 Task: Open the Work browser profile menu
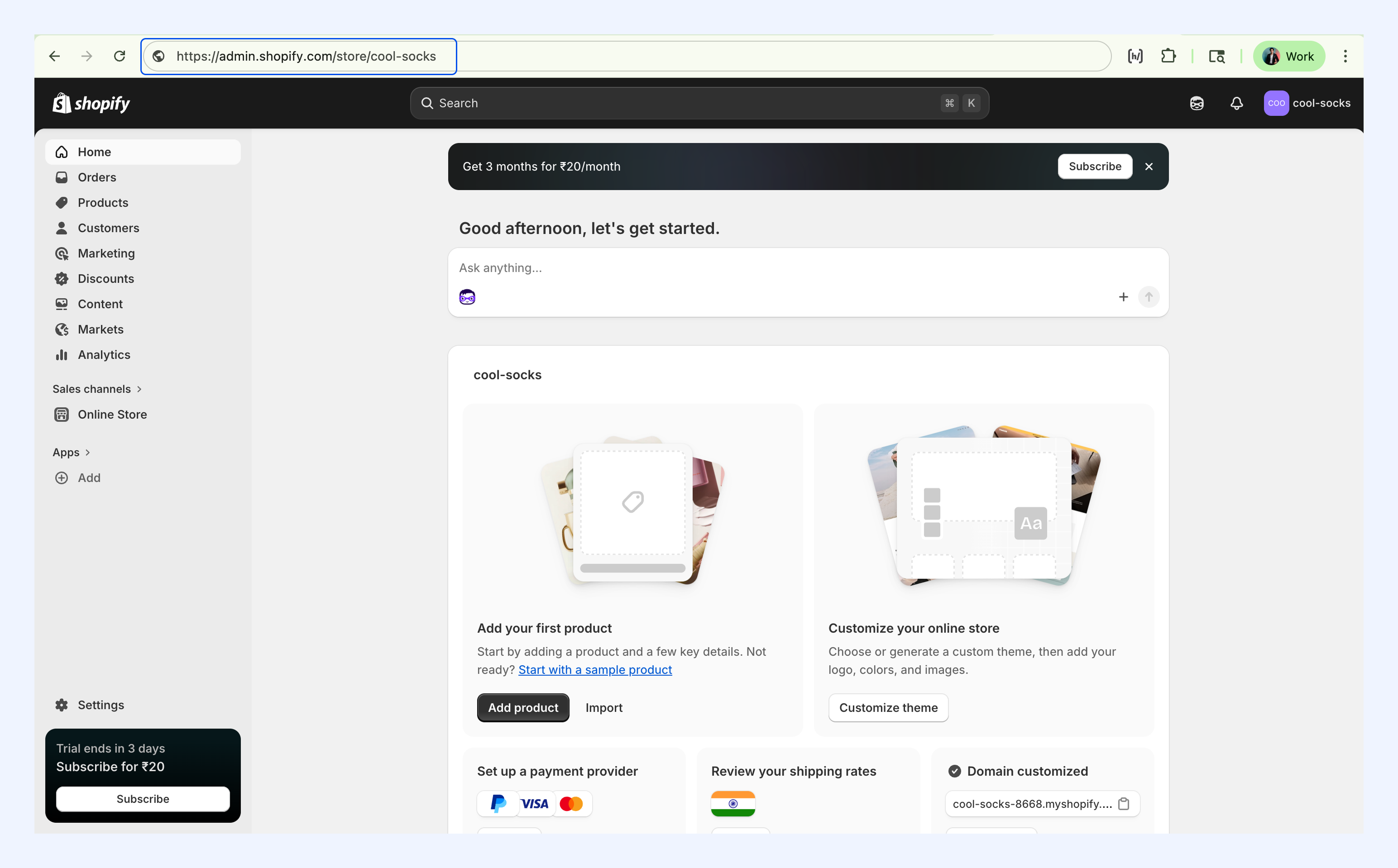tap(1288, 56)
